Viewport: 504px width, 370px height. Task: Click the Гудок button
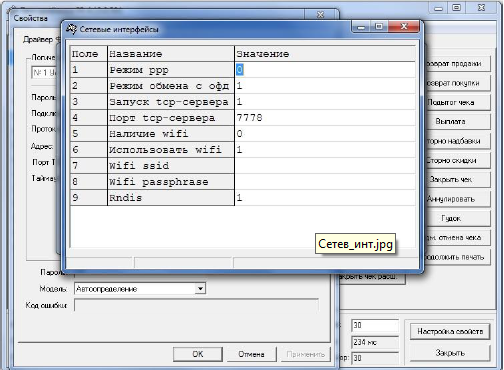coord(451,218)
